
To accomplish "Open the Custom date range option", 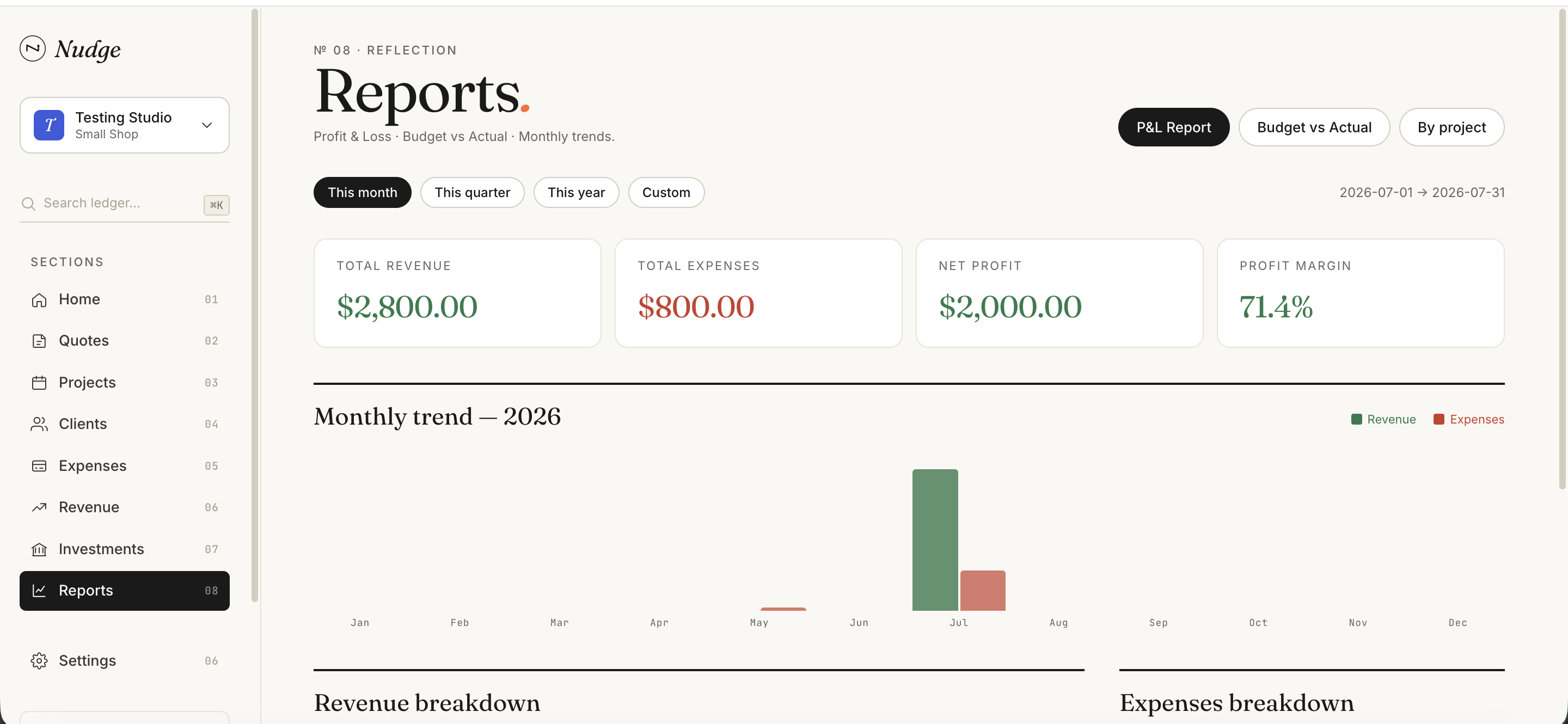I will pyautogui.click(x=666, y=192).
